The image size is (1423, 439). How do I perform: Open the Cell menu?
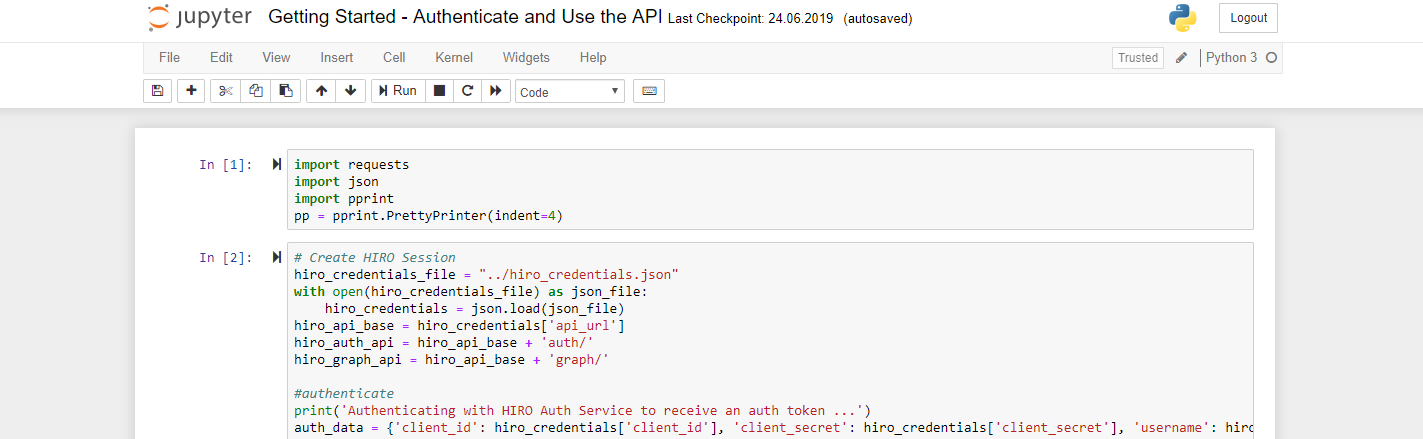394,58
